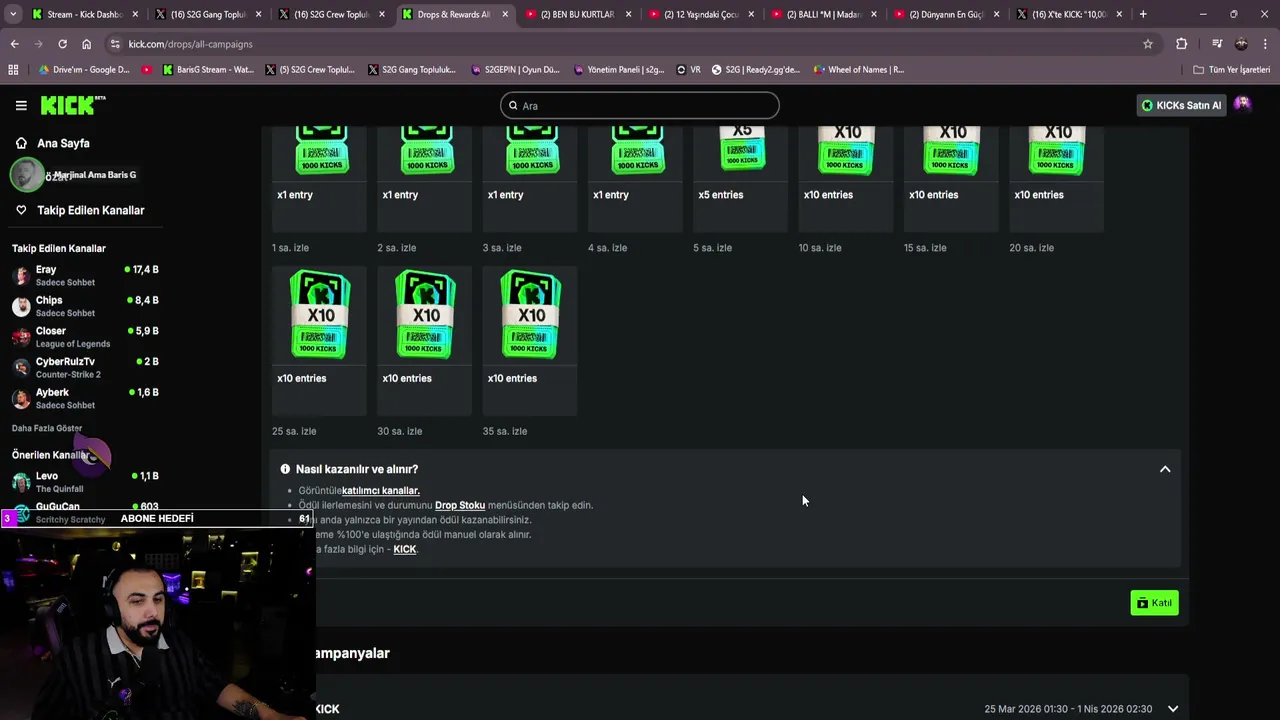Screen dimensions: 1280x720
Task: Open the tab search dropdown arrow
Action: (11, 14)
